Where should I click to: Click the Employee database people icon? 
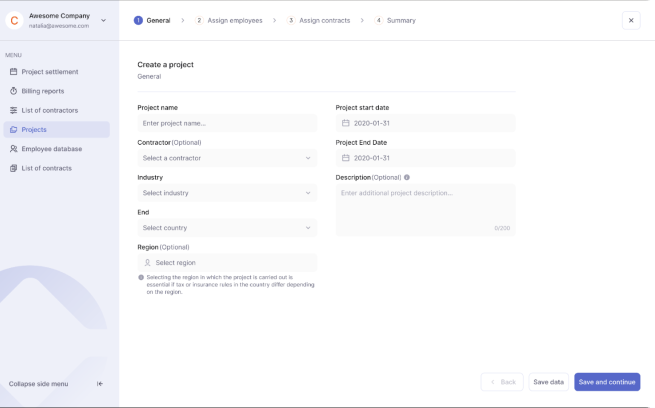click(x=13, y=149)
